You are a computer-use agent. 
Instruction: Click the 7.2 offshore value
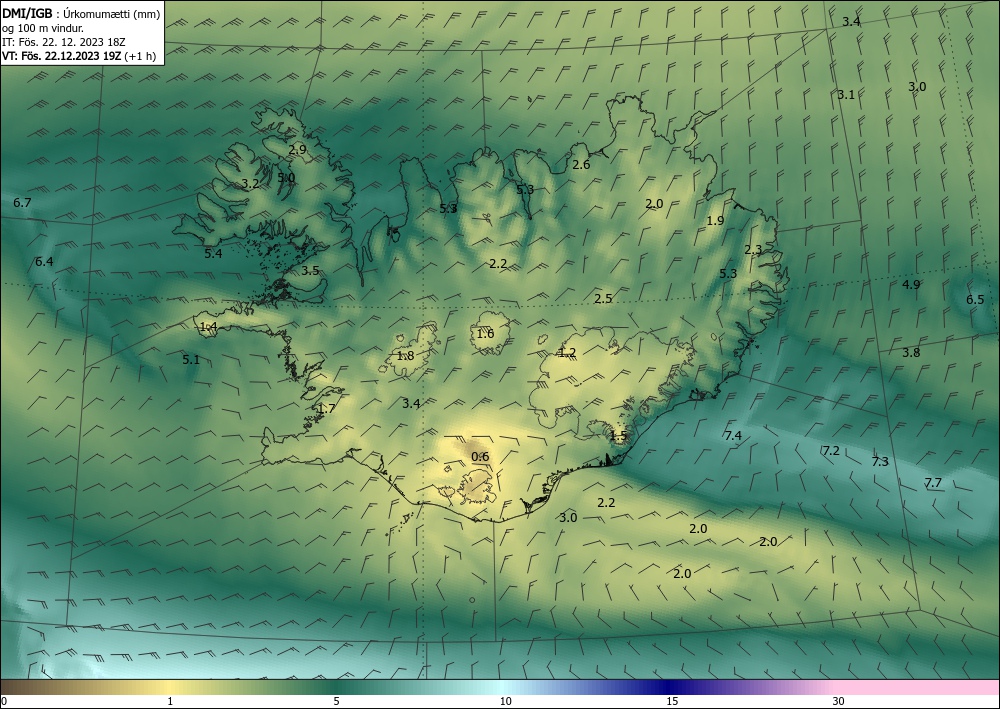pos(831,451)
